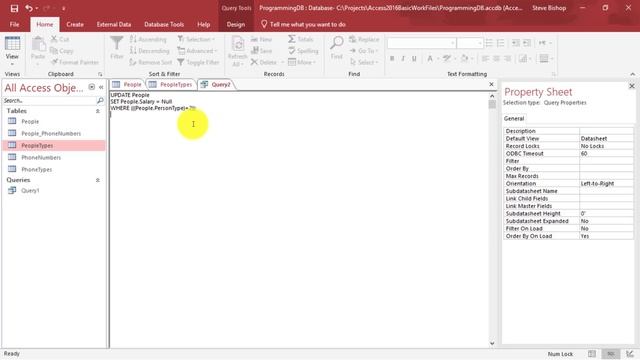Switch to Design view in status bar

click(x=630, y=354)
